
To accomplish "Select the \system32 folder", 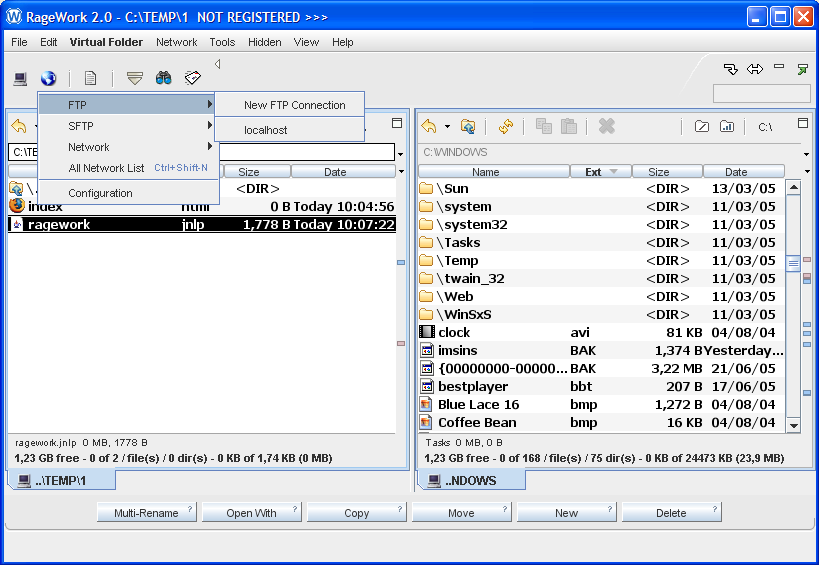I will 602,225.
